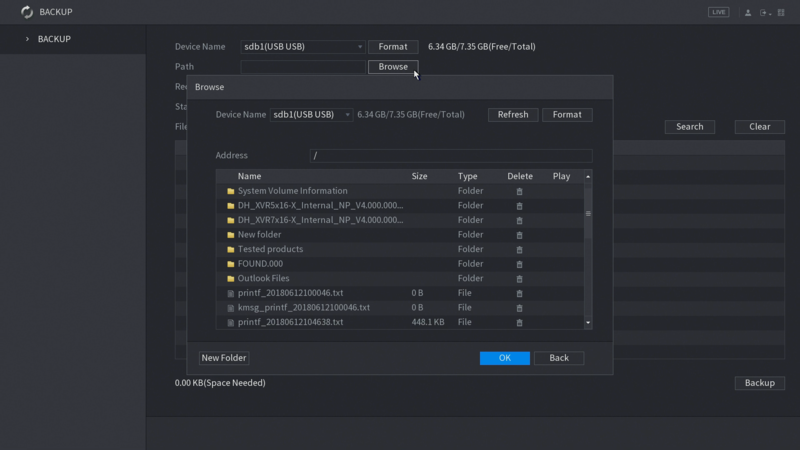Click the user account icon in top bar

[x=747, y=12]
